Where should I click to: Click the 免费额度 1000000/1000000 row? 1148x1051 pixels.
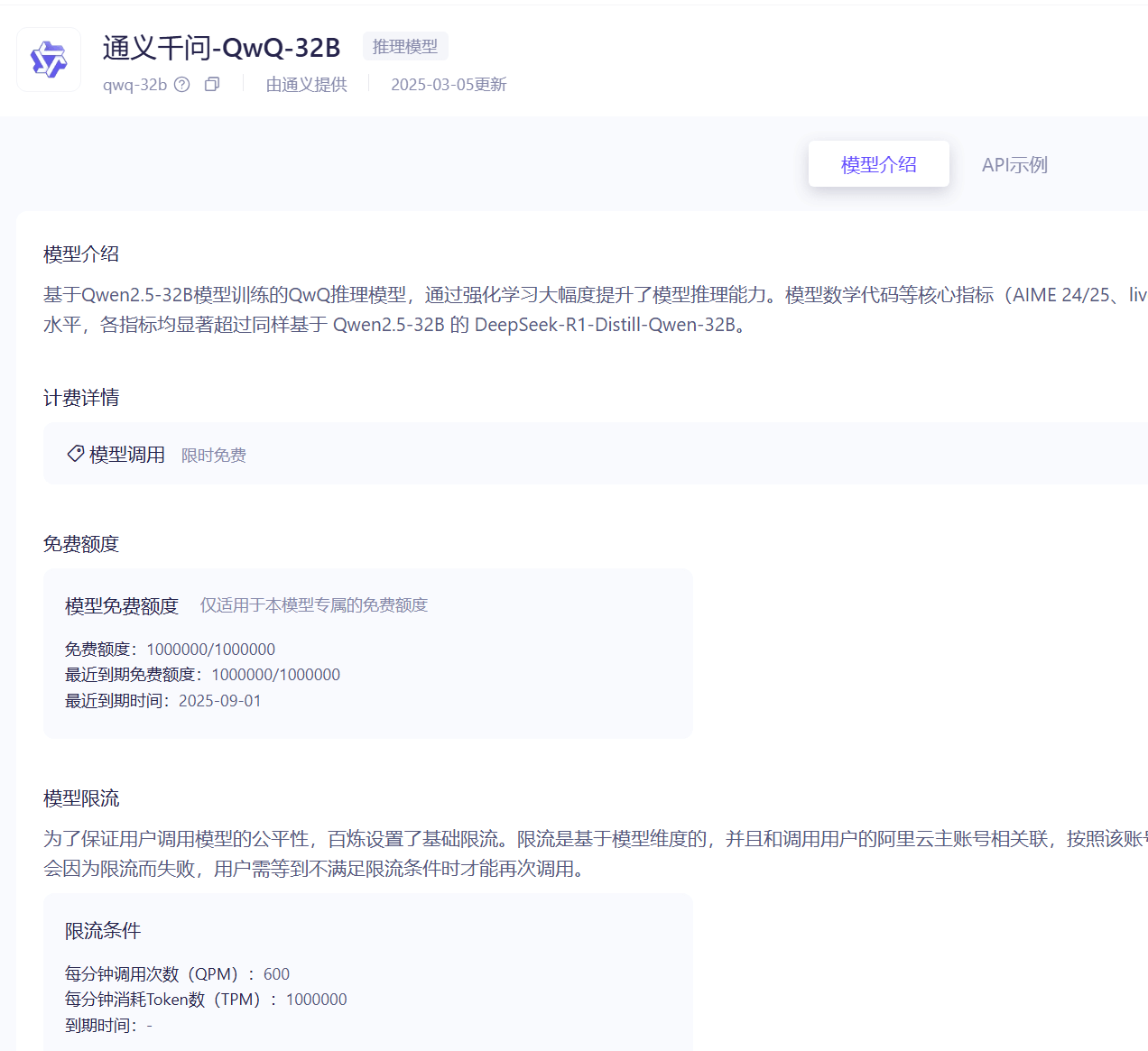(170, 650)
